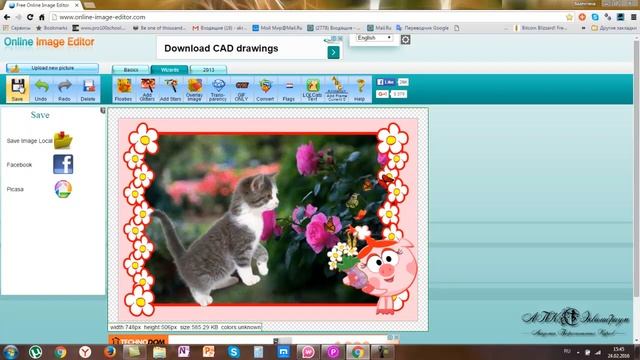This screenshot has width=640, height=360.
Task: Open Skype from taskbar
Action: tap(233, 352)
